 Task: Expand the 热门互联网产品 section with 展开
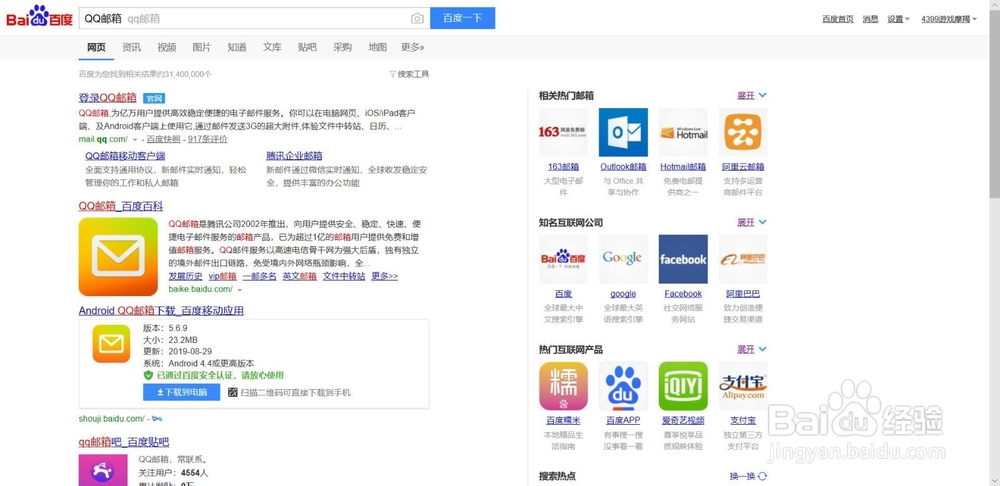click(x=752, y=349)
